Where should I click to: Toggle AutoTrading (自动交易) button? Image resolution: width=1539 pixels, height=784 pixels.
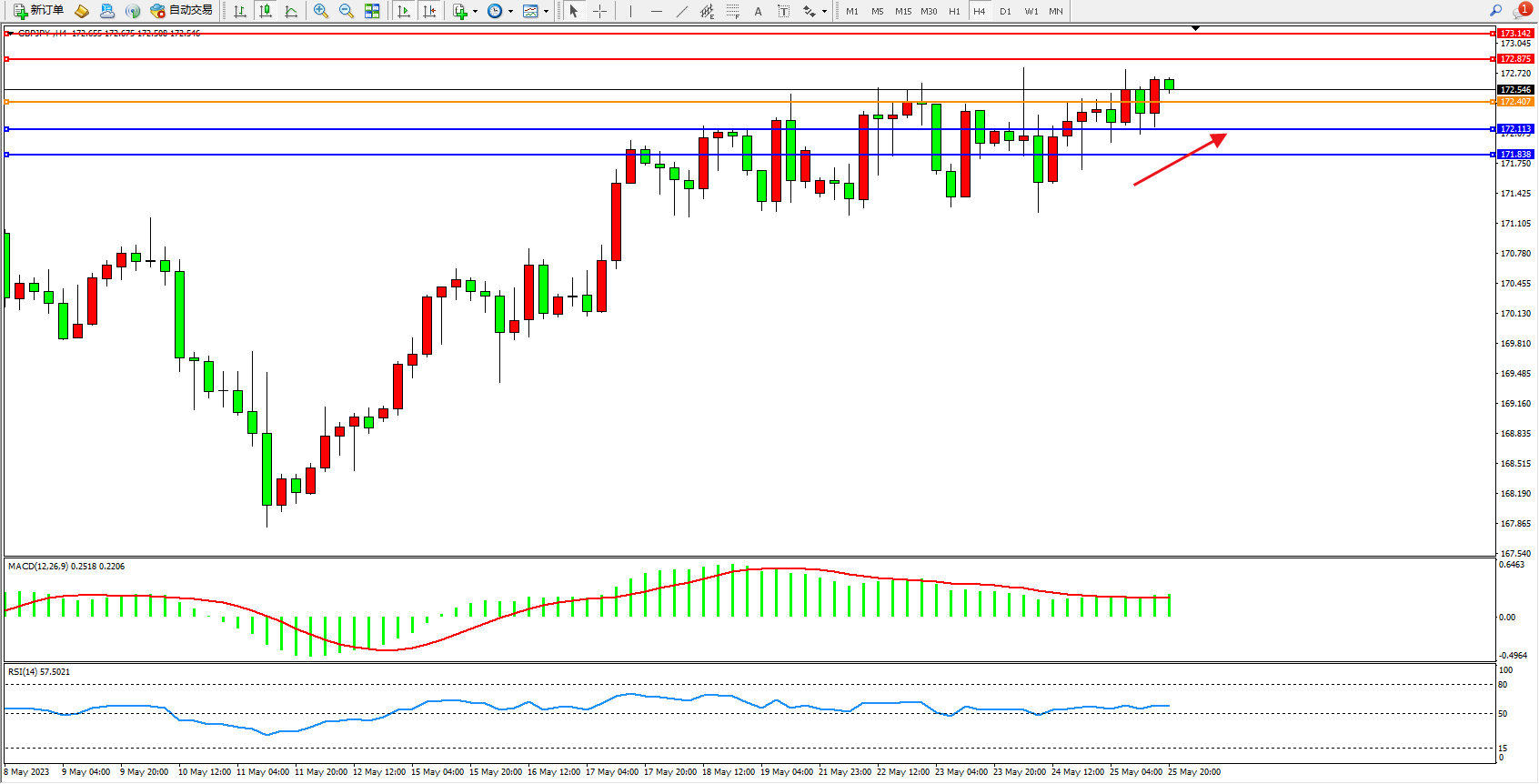181,11
